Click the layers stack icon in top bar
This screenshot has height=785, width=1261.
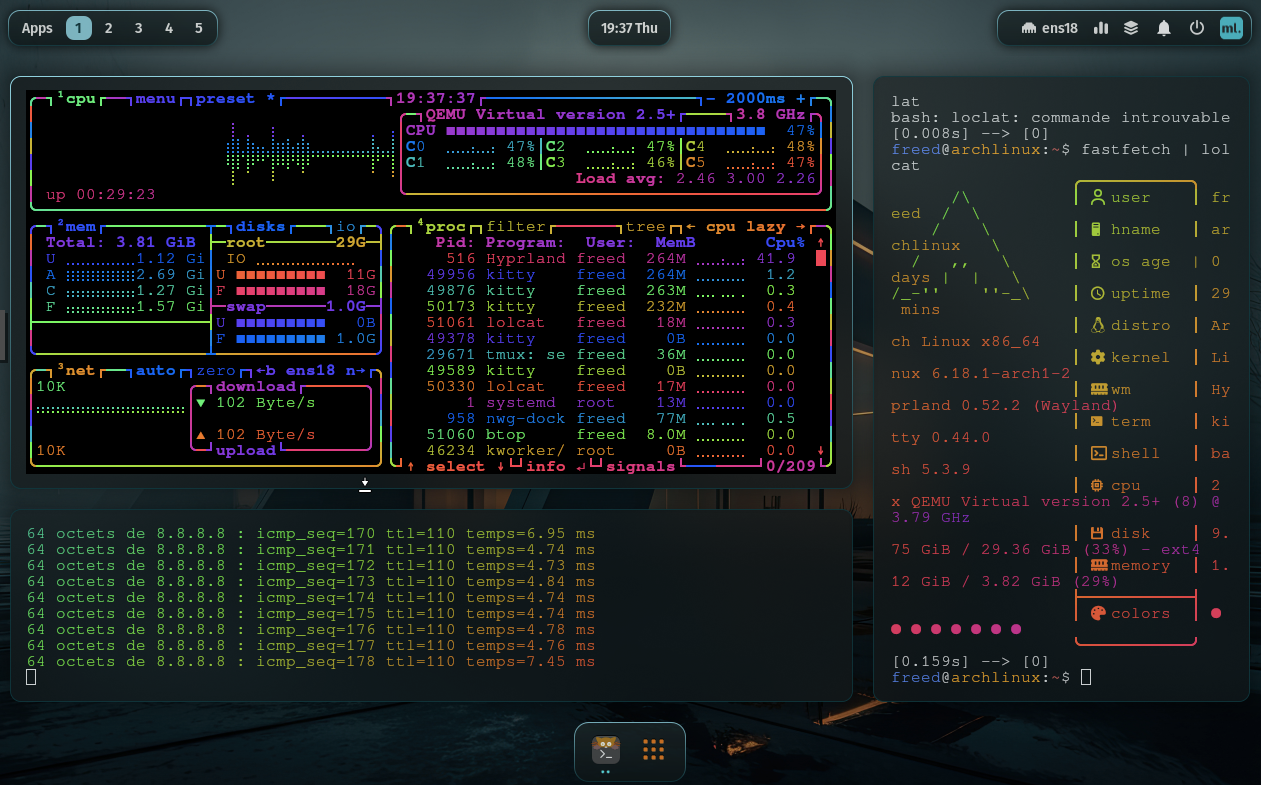coord(1131,28)
